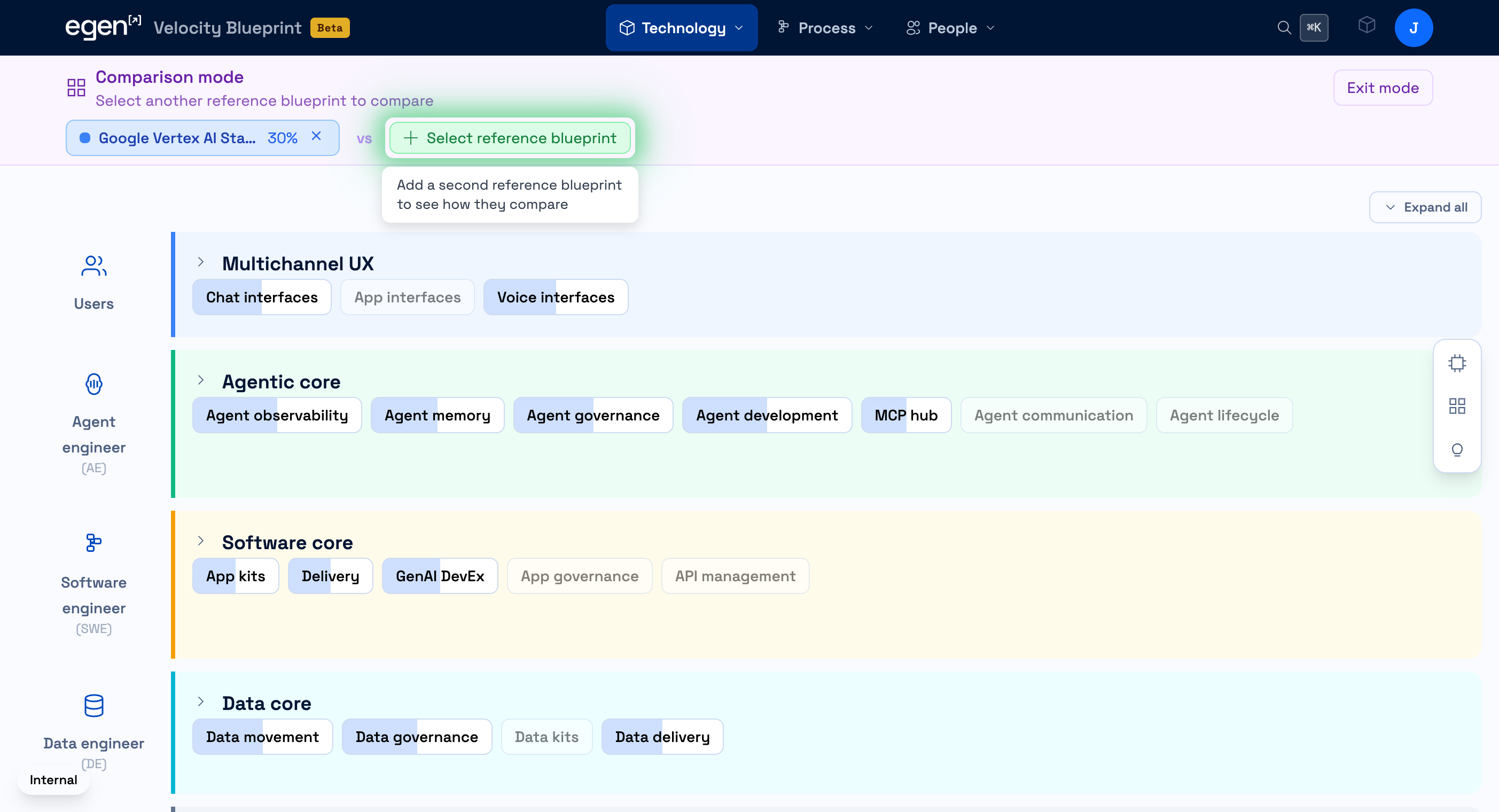
Task: Open the J user avatar
Action: (x=1413, y=27)
